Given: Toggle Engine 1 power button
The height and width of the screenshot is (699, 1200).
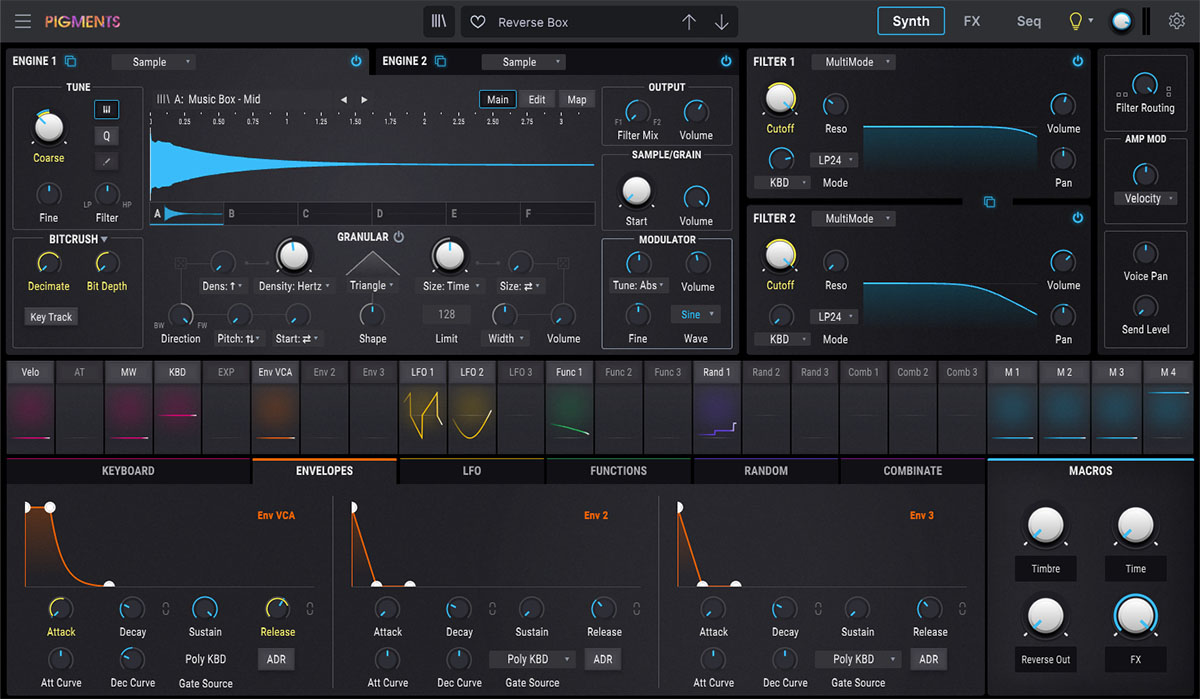Looking at the screenshot, I should pyautogui.click(x=355, y=61).
